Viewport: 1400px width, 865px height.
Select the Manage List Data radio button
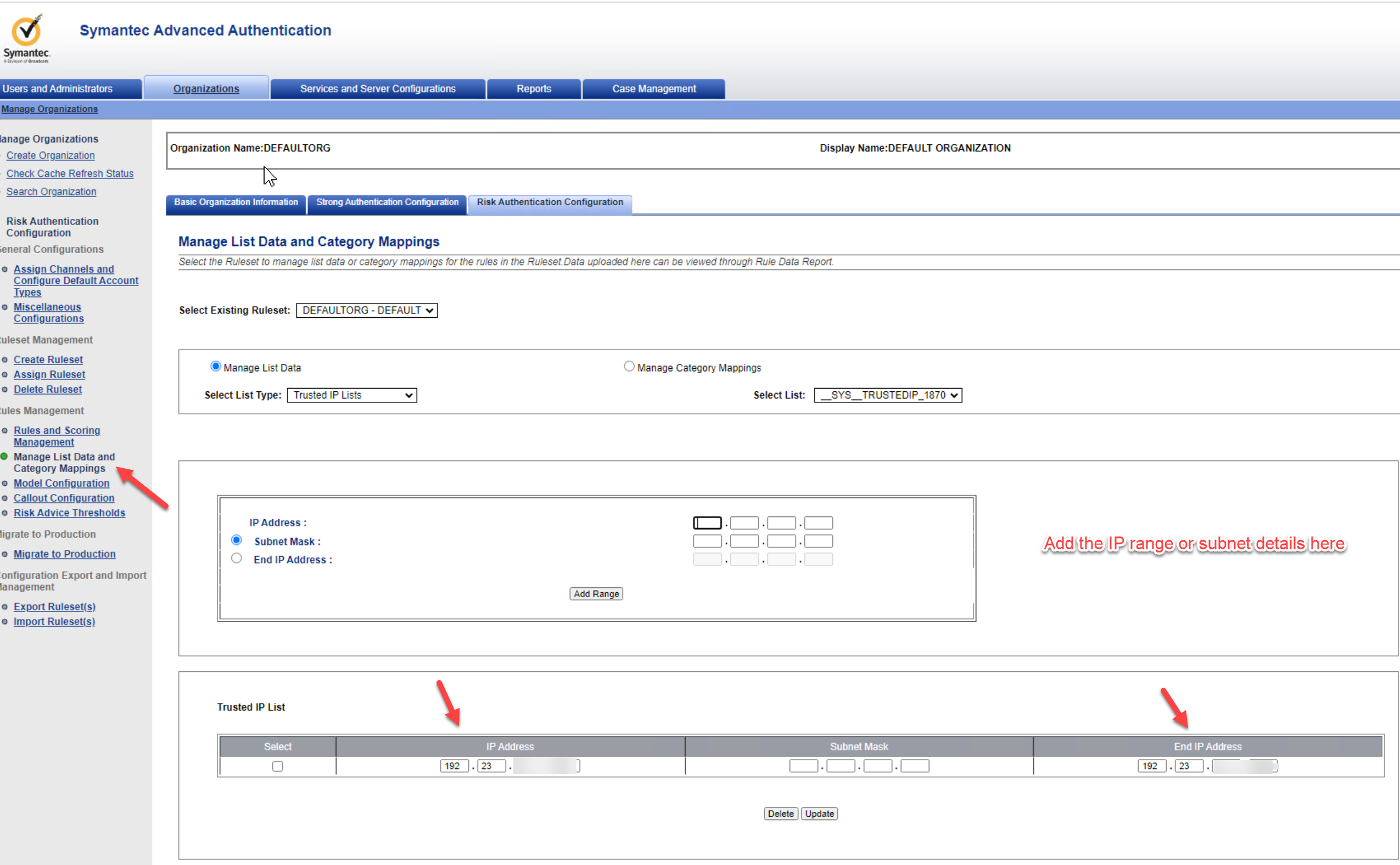tap(216, 366)
